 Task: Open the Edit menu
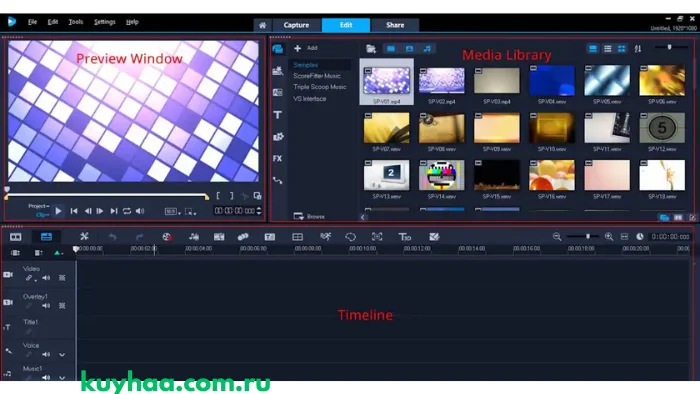pos(53,22)
